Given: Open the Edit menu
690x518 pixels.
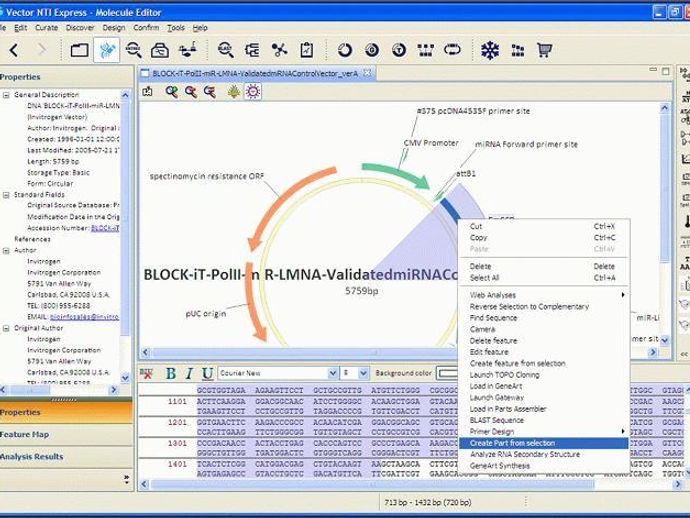Looking at the screenshot, I should pyautogui.click(x=21, y=28).
